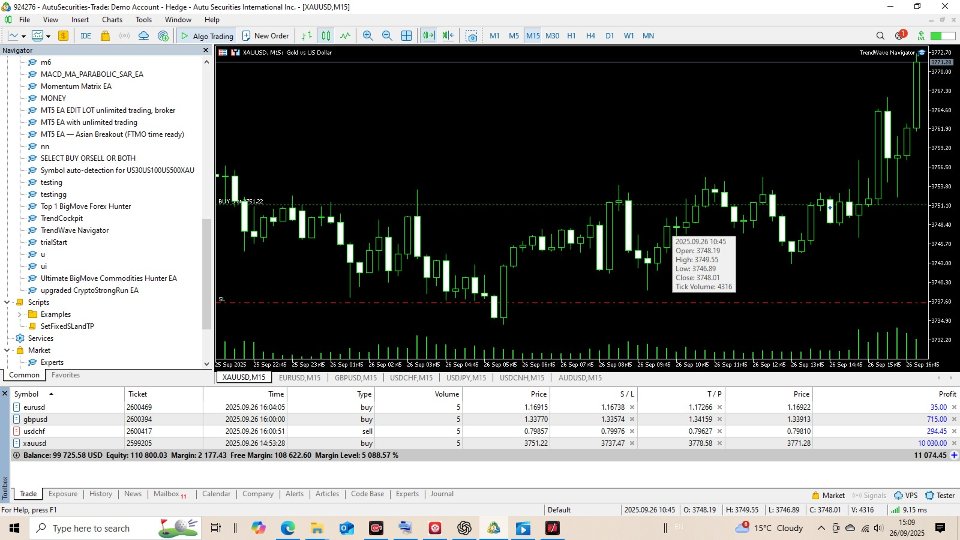Select the SetFixedSLandTP script

click(67, 326)
